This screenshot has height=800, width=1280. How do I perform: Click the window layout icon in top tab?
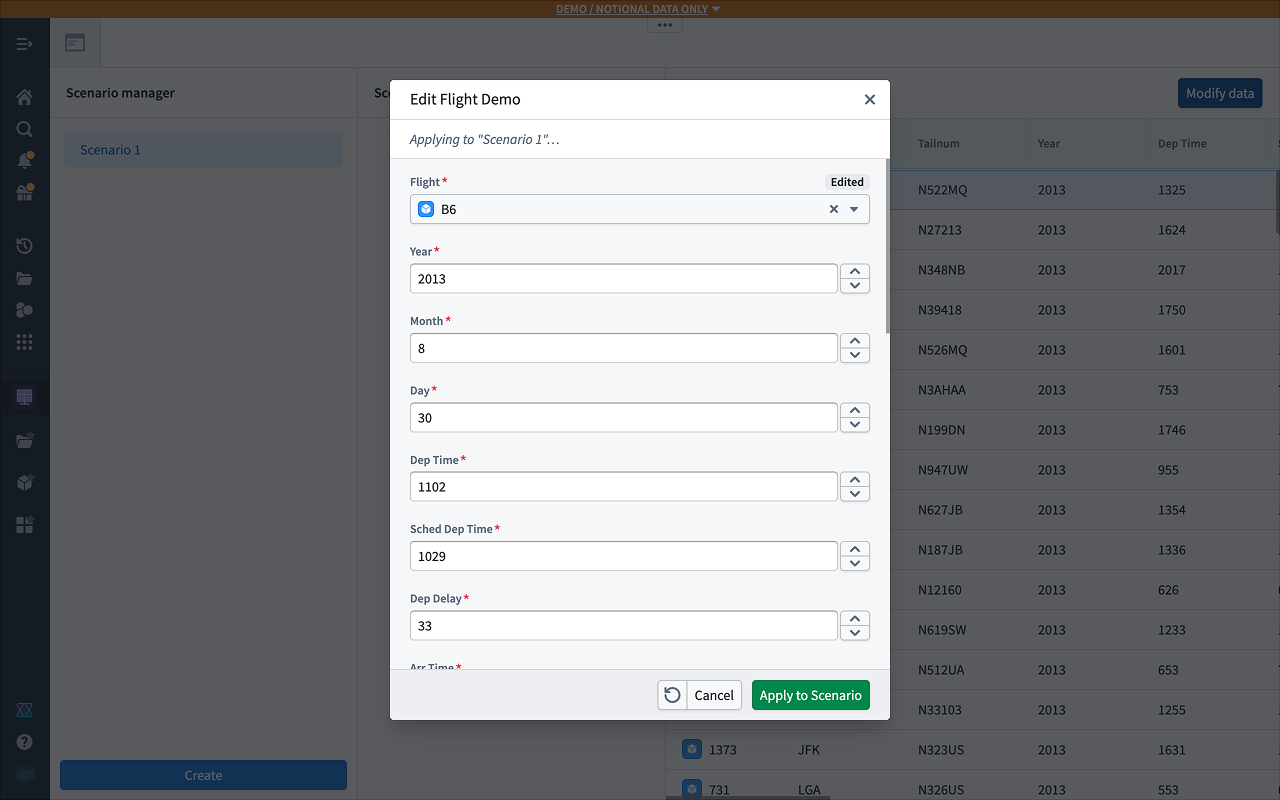point(75,43)
